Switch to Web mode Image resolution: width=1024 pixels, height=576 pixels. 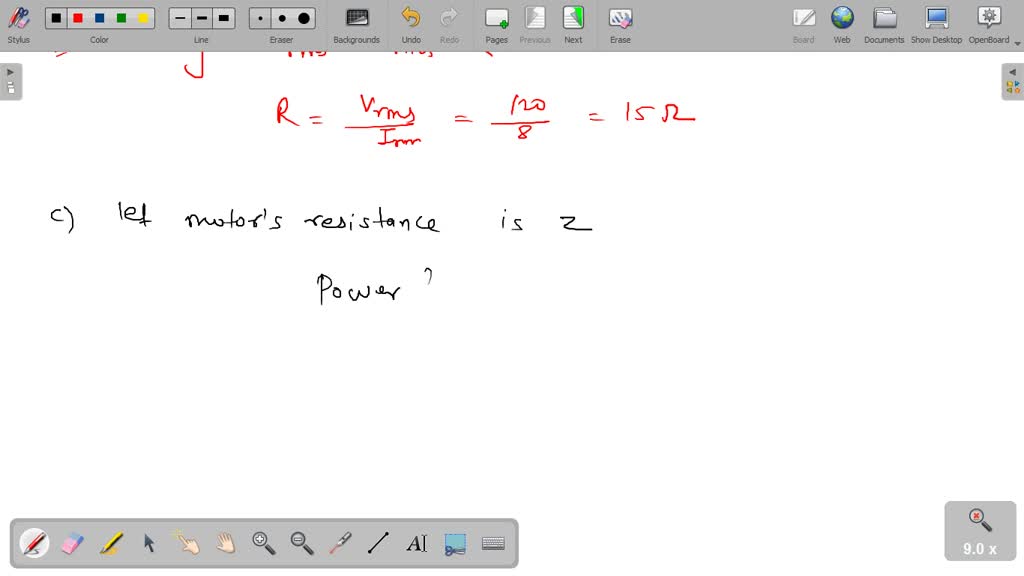(x=842, y=24)
